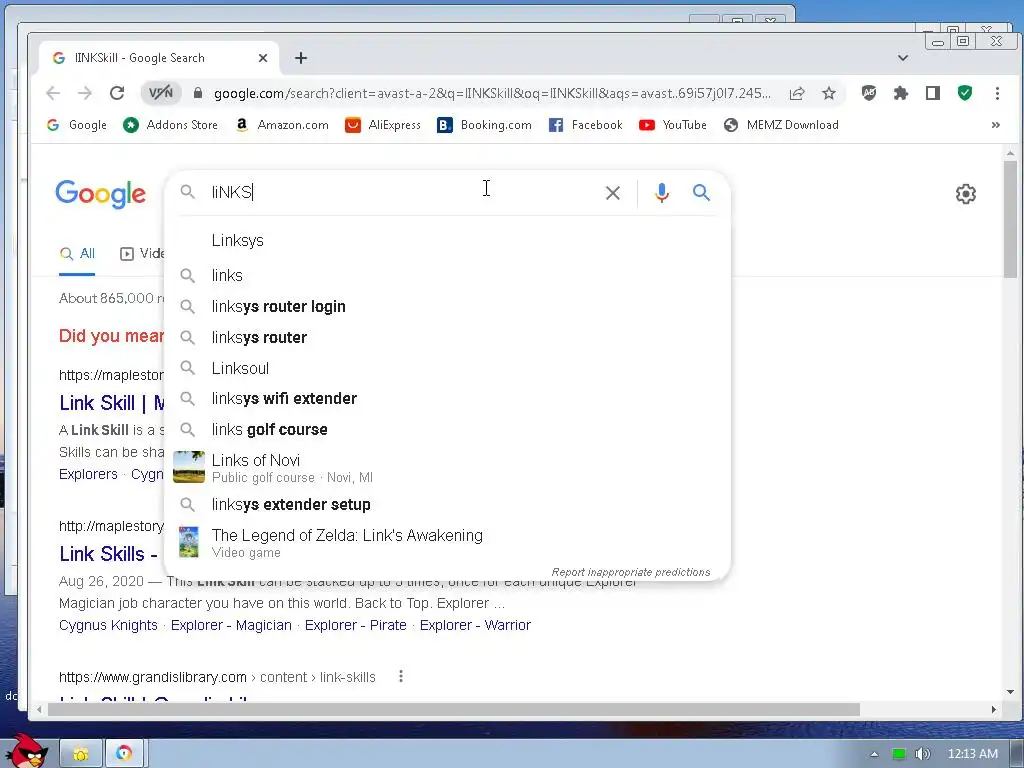Click the green Avast shield icon

[x=965, y=93]
